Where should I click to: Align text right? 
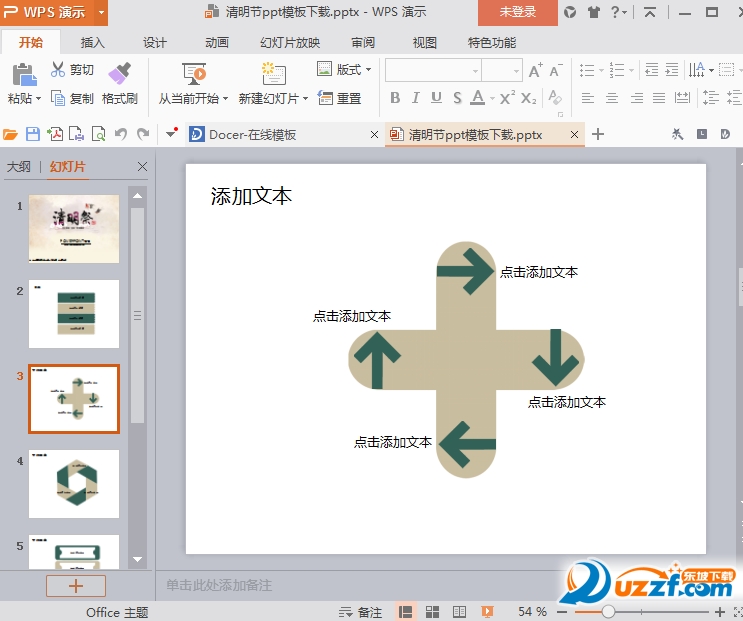tap(636, 99)
